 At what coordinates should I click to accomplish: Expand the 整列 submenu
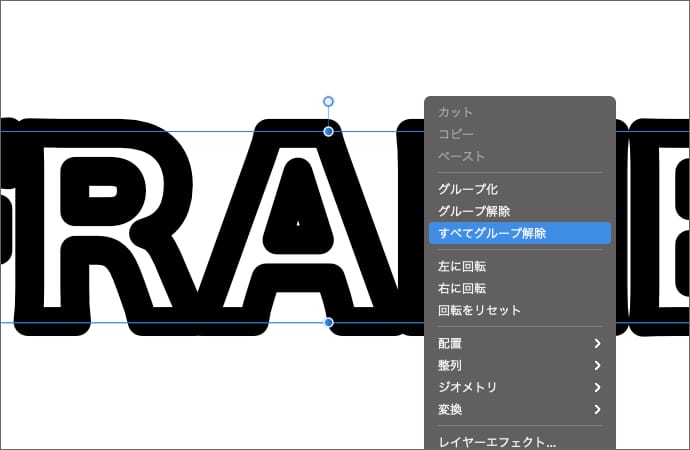click(x=519, y=365)
